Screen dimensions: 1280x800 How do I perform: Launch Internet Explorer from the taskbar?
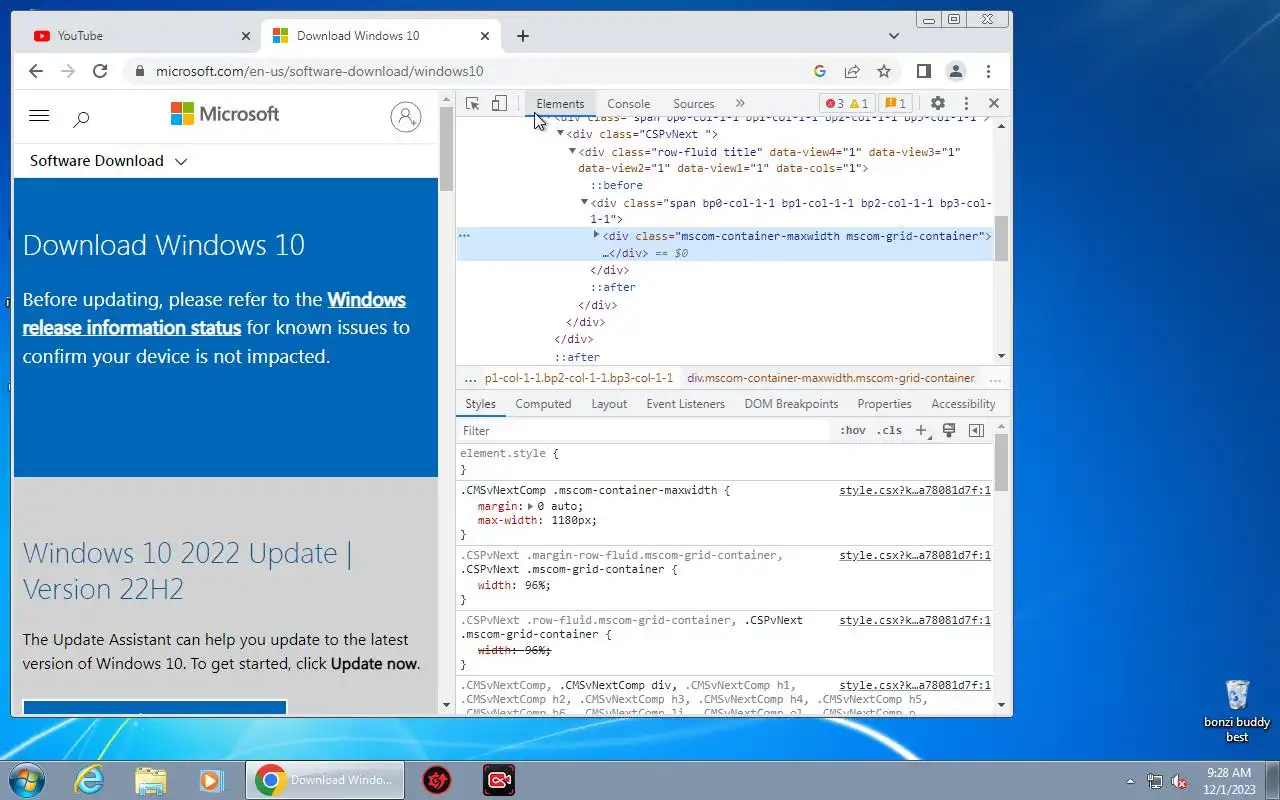click(89, 780)
